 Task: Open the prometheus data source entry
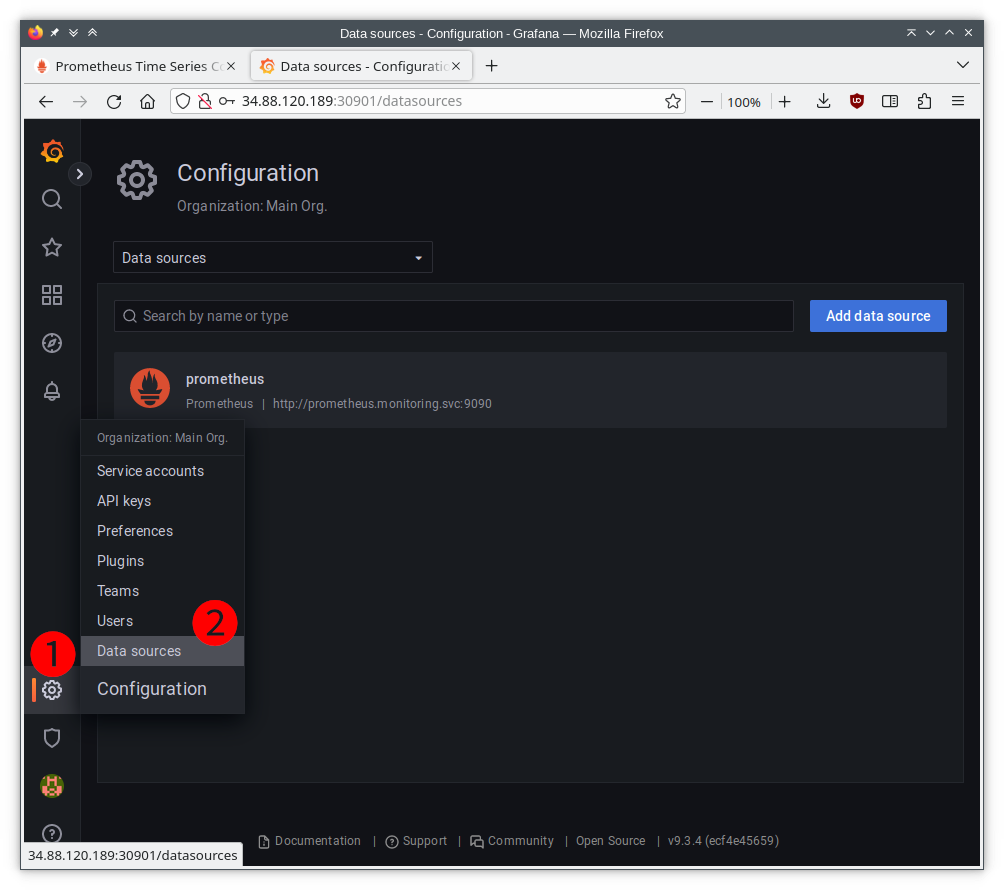(530, 390)
